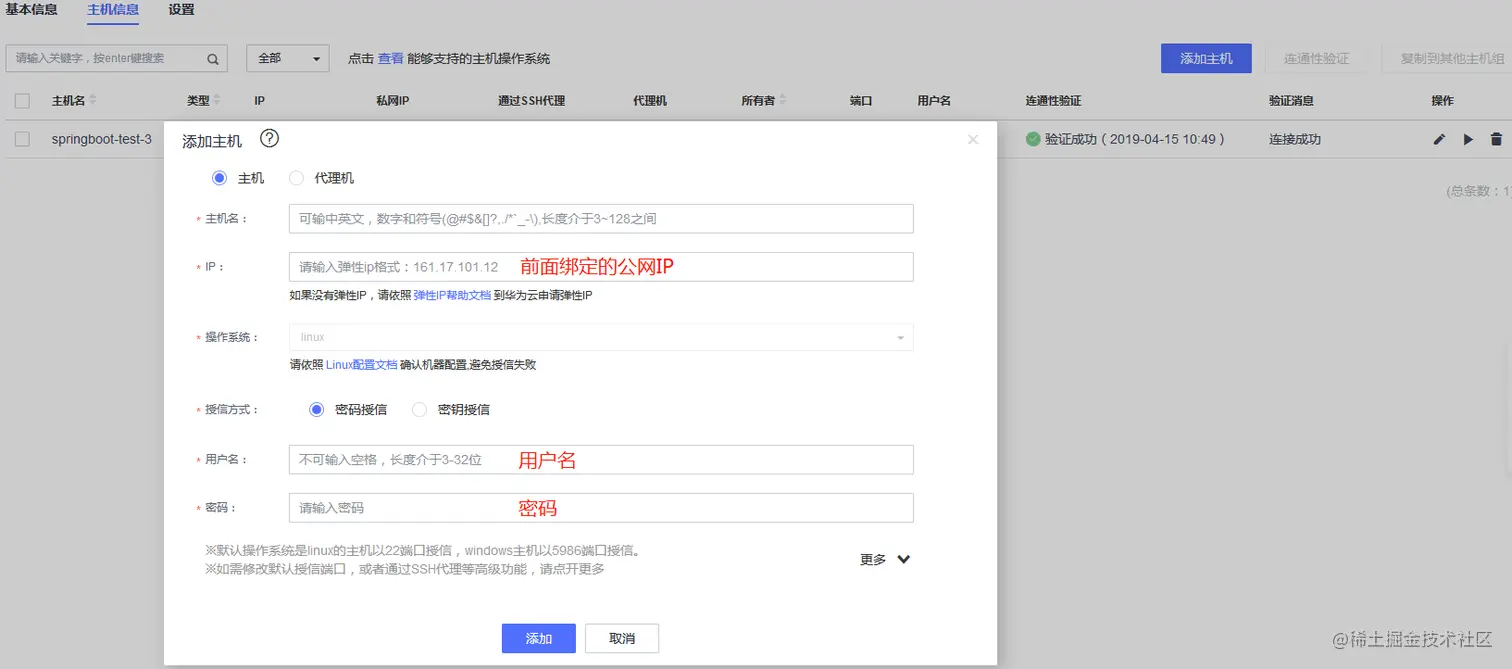Viewport: 1512px width, 669px height.
Task: Click the magnifier icon in the search box
Action: pyautogui.click(x=211, y=58)
